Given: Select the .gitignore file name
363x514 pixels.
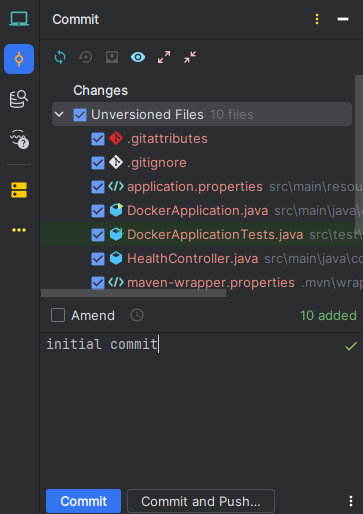Looking at the screenshot, I should 157,163.
